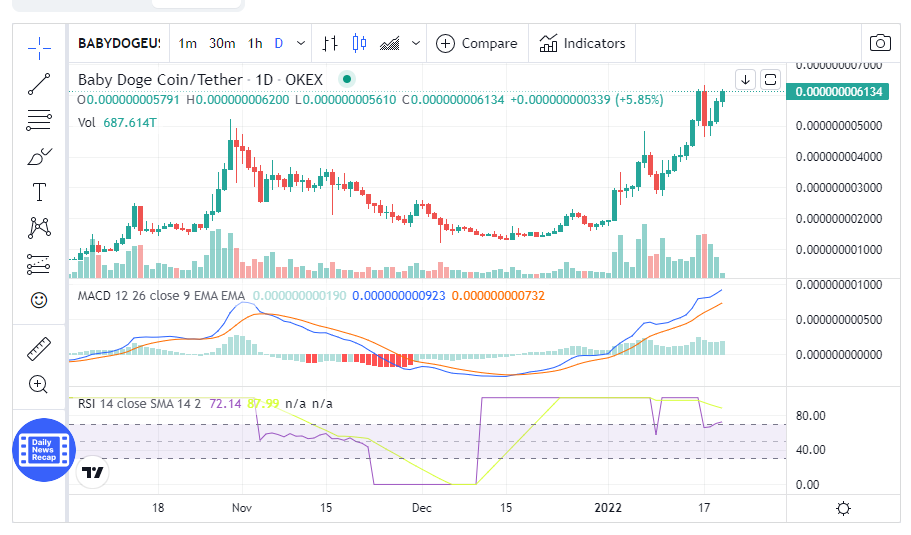911x535 pixels.
Task: Expand the chart style dropdown
Action: pos(416,44)
